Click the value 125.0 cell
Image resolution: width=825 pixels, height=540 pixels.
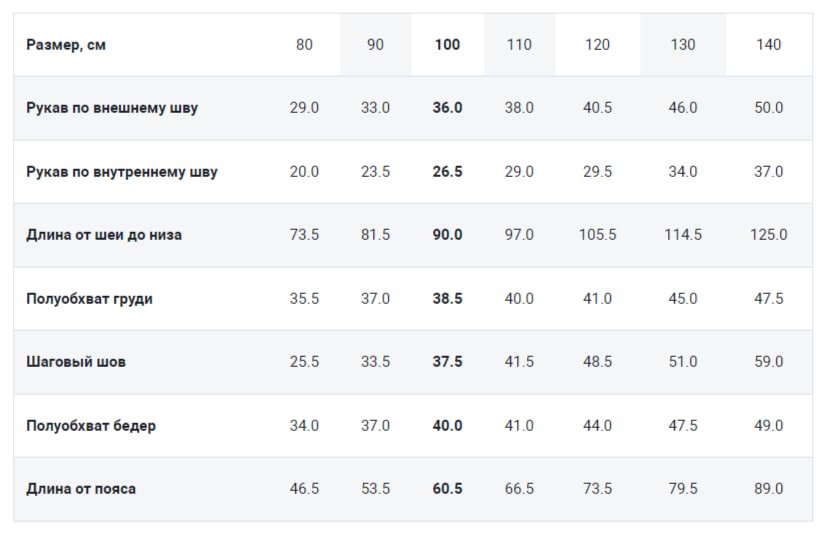point(769,235)
